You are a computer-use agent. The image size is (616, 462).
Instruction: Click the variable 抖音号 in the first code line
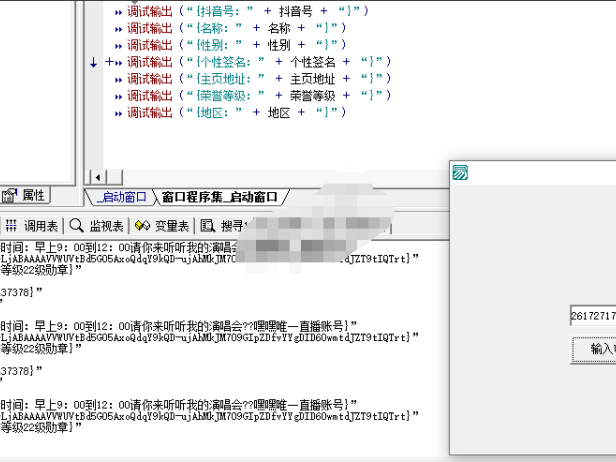coord(295,11)
